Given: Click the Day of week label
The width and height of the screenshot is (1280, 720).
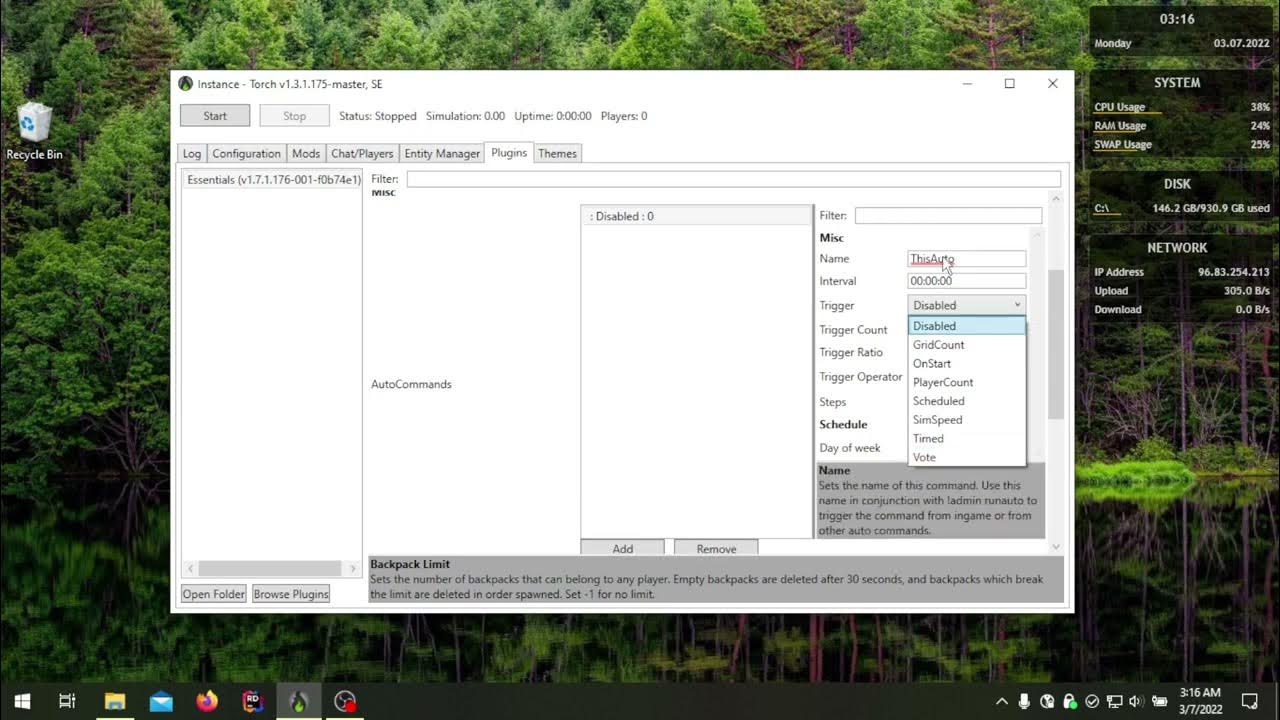Looking at the screenshot, I should click(850, 448).
